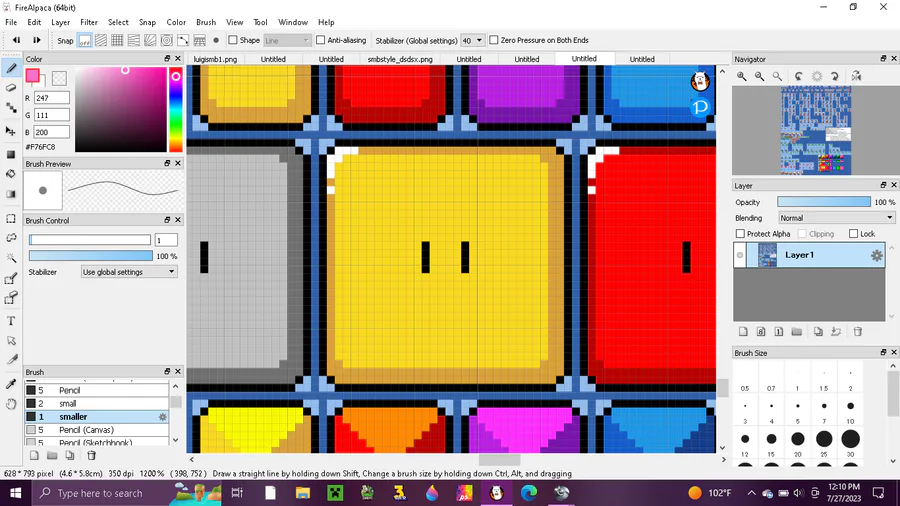Viewport: 900px width, 506px height.
Task: Open the Filter menu
Action: (88, 22)
